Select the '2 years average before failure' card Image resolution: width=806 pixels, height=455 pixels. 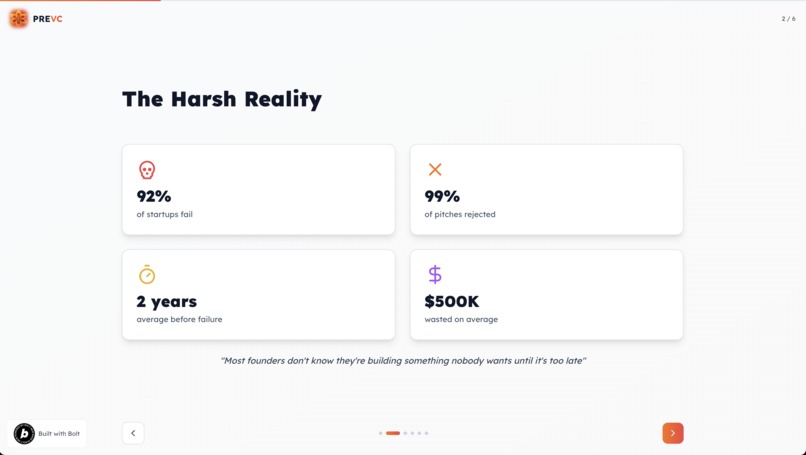pos(259,295)
